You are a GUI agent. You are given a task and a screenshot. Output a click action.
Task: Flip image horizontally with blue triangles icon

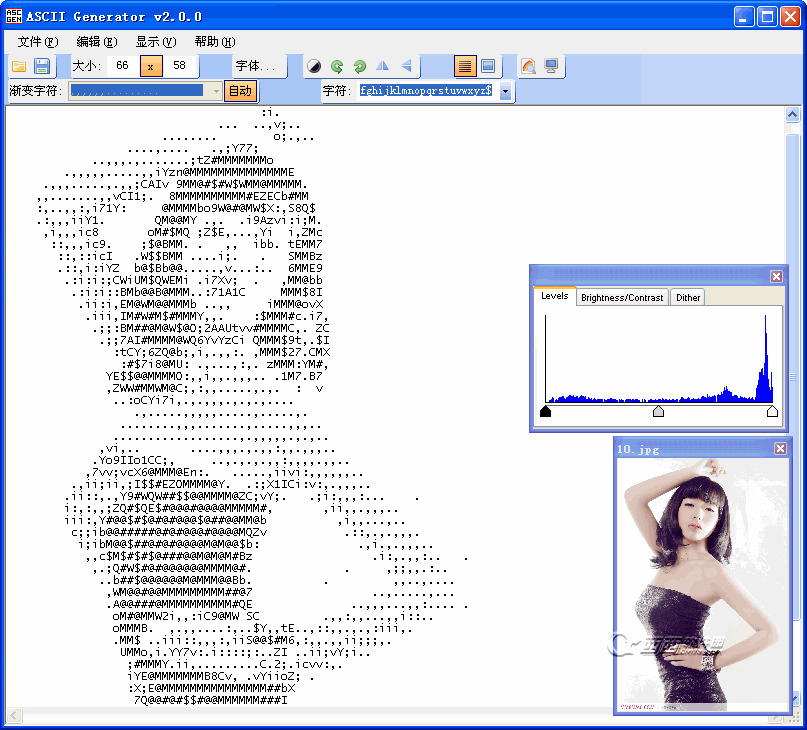382,66
